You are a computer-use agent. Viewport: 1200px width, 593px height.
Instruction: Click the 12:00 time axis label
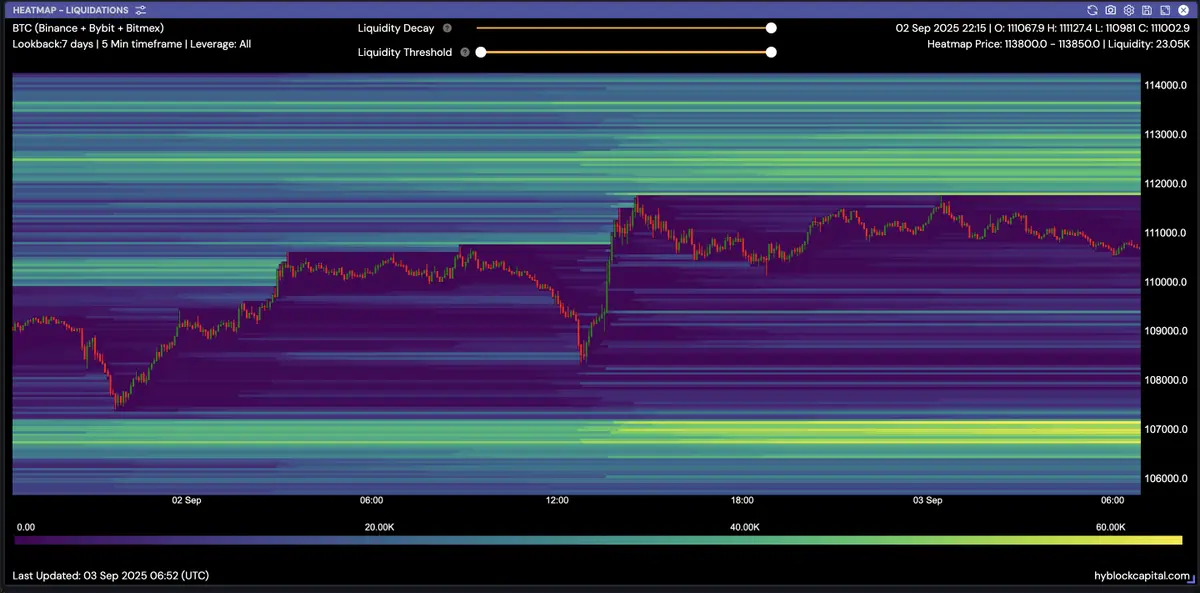click(x=557, y=500)
